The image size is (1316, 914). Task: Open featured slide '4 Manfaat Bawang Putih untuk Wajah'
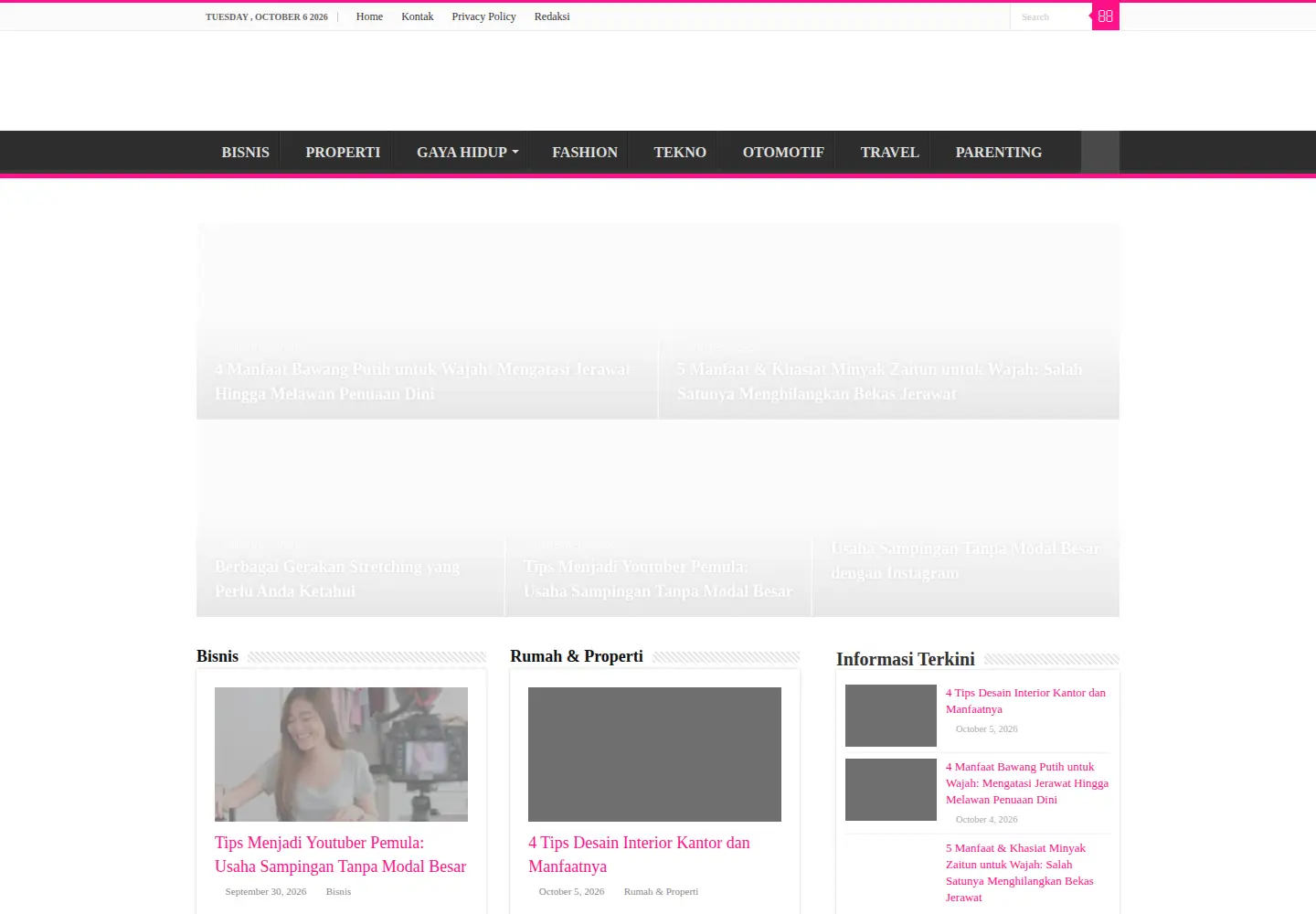tap(423, 381)
